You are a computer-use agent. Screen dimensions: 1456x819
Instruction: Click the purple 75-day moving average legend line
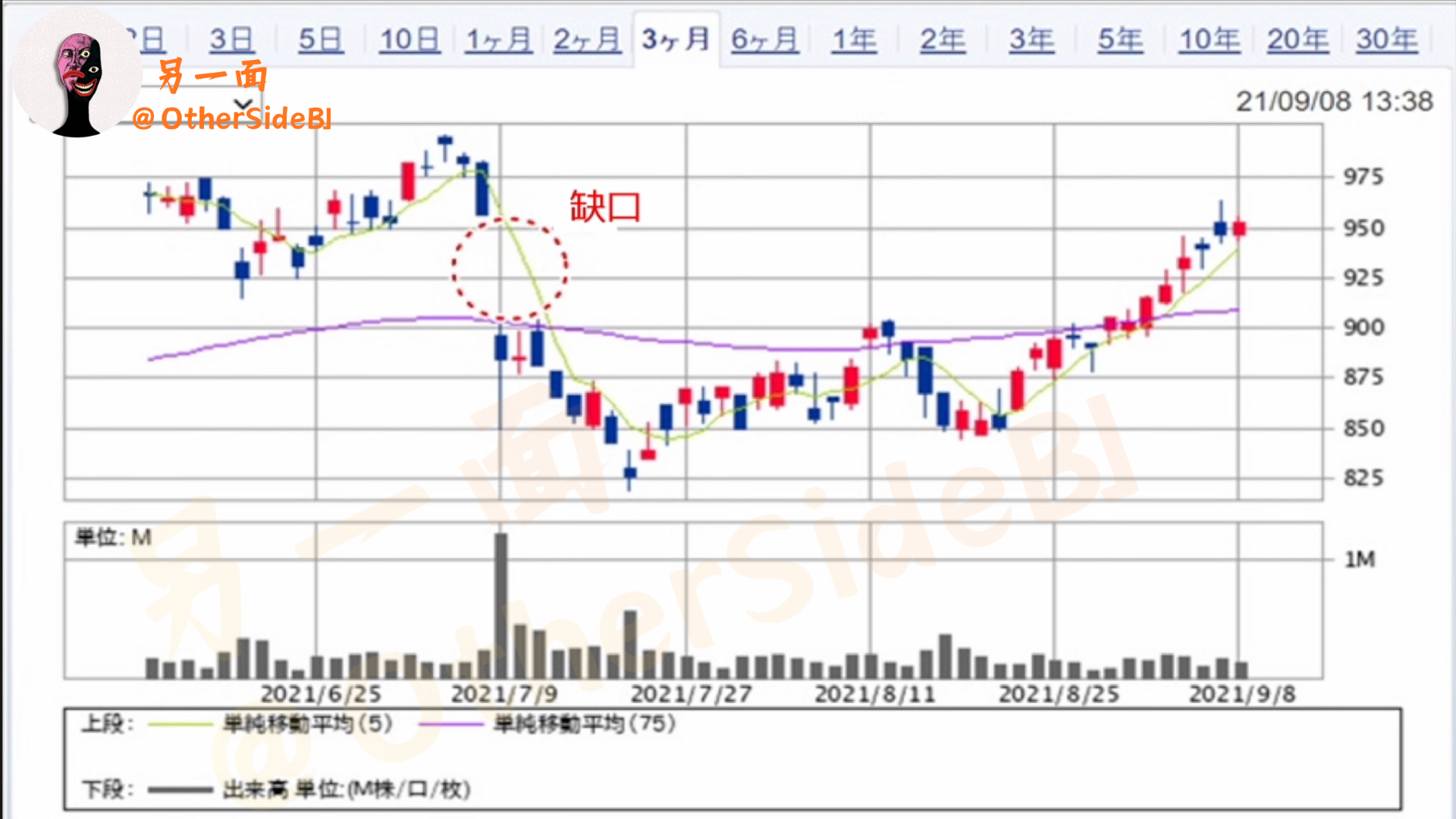tap(450, 724)
